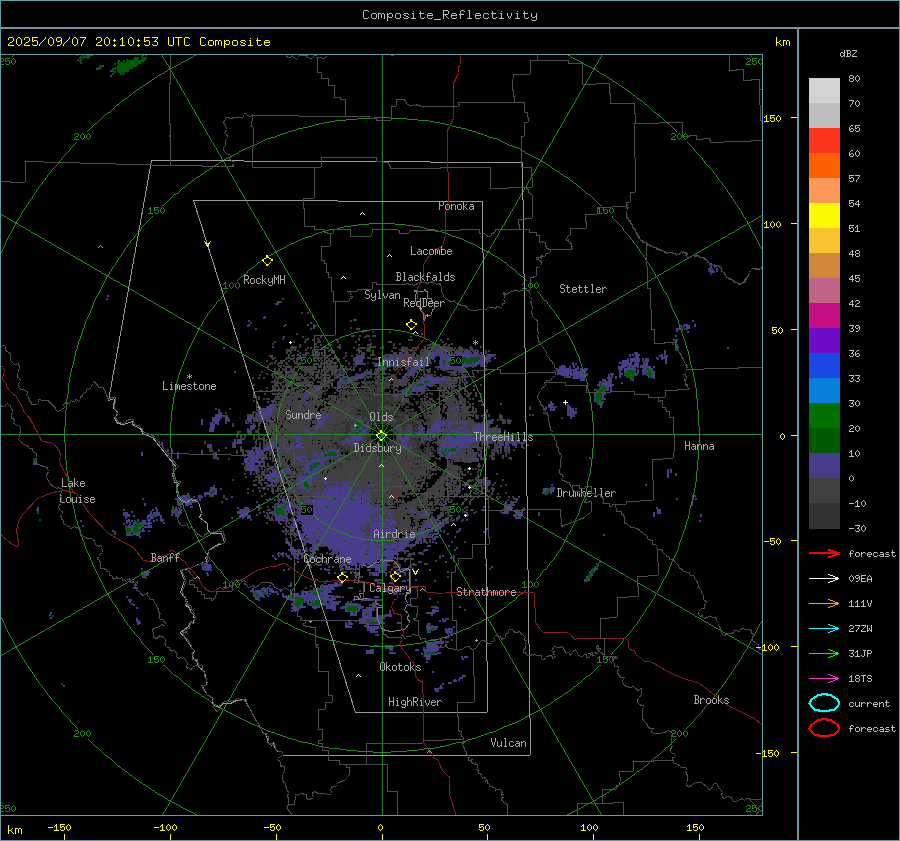Click the green 20 dBZ color swatch
Image resolution: width=900 pixels, height=841 pixels.
pos(824,416)
